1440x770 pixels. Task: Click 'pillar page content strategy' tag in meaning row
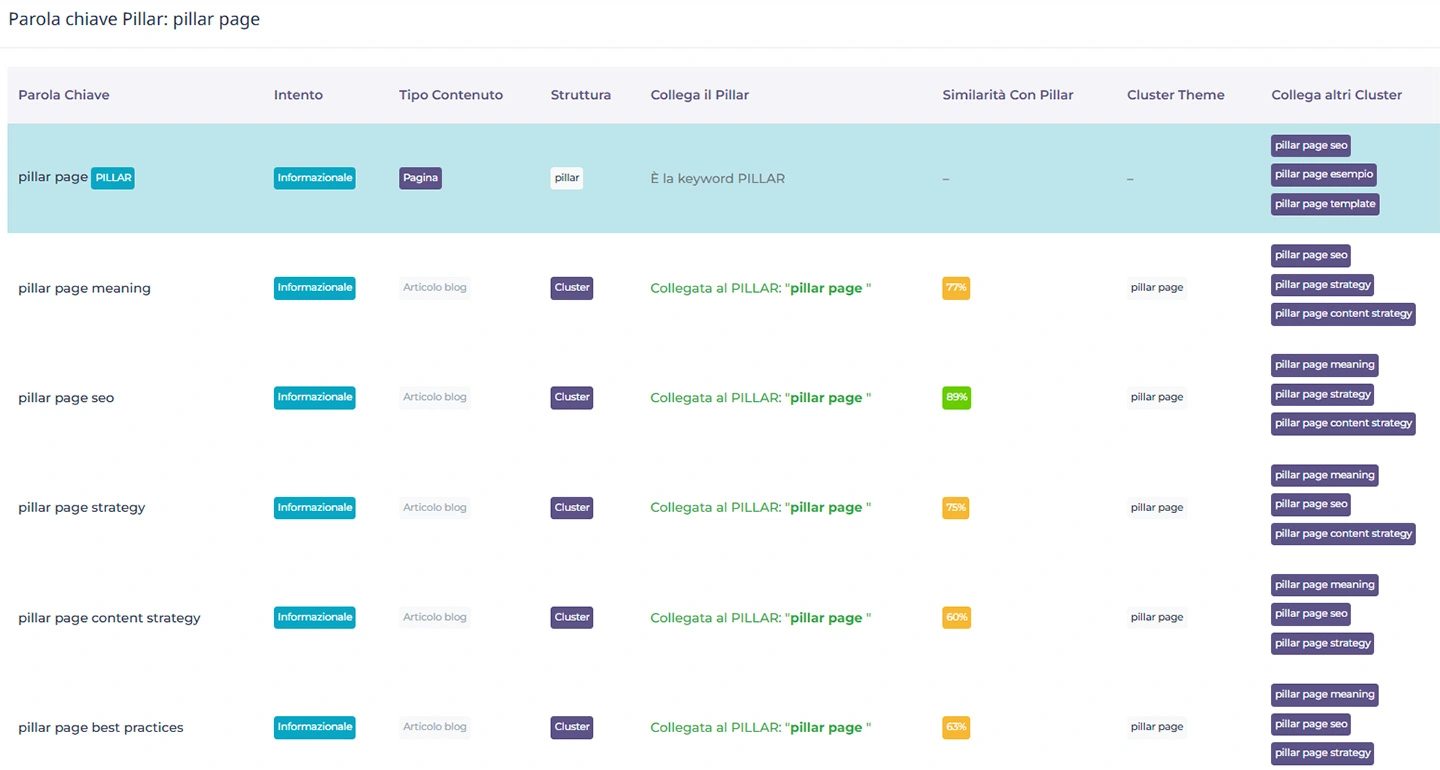pyautogui.click(x=1343, y=314)
